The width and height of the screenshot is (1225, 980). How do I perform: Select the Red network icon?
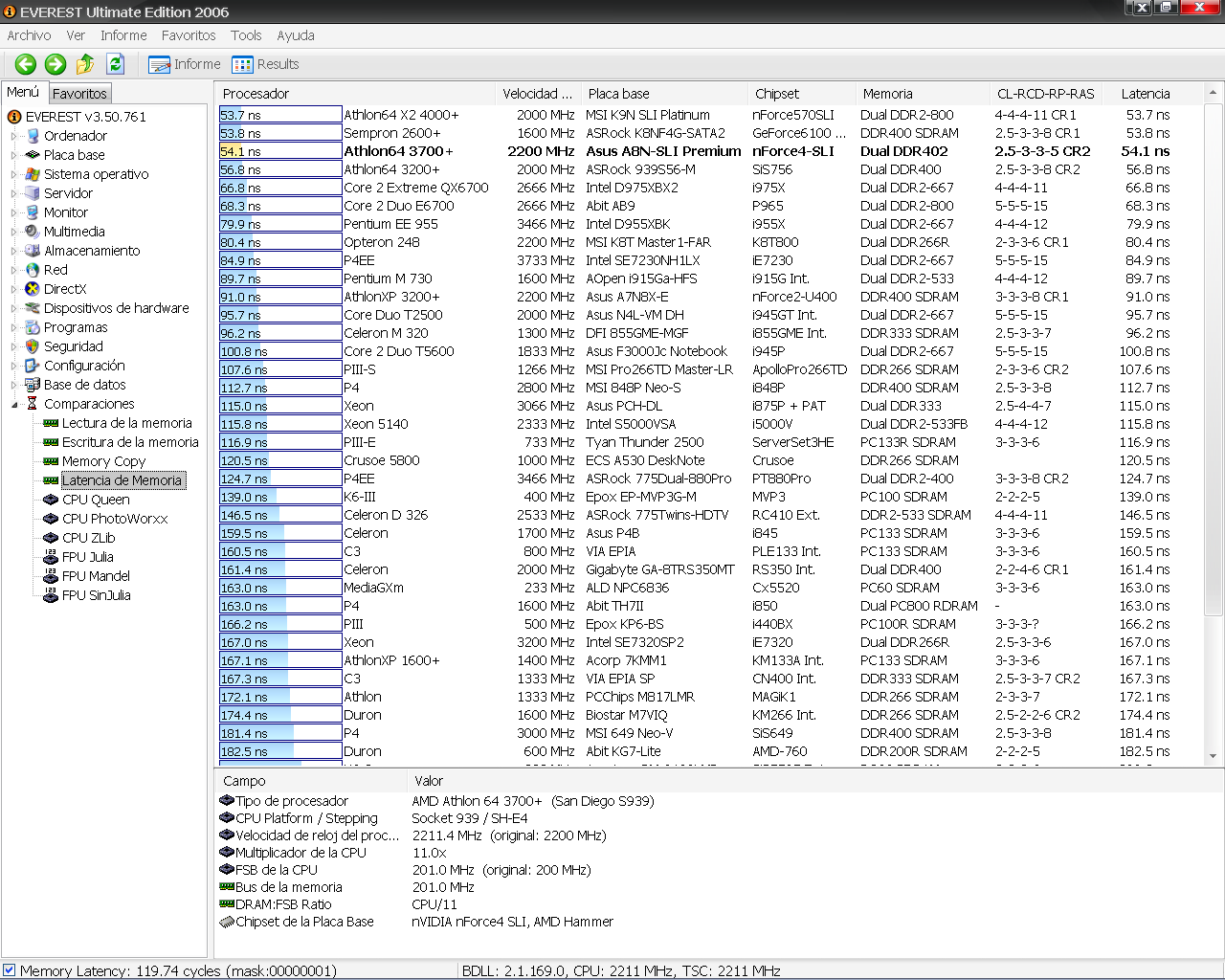33,270
